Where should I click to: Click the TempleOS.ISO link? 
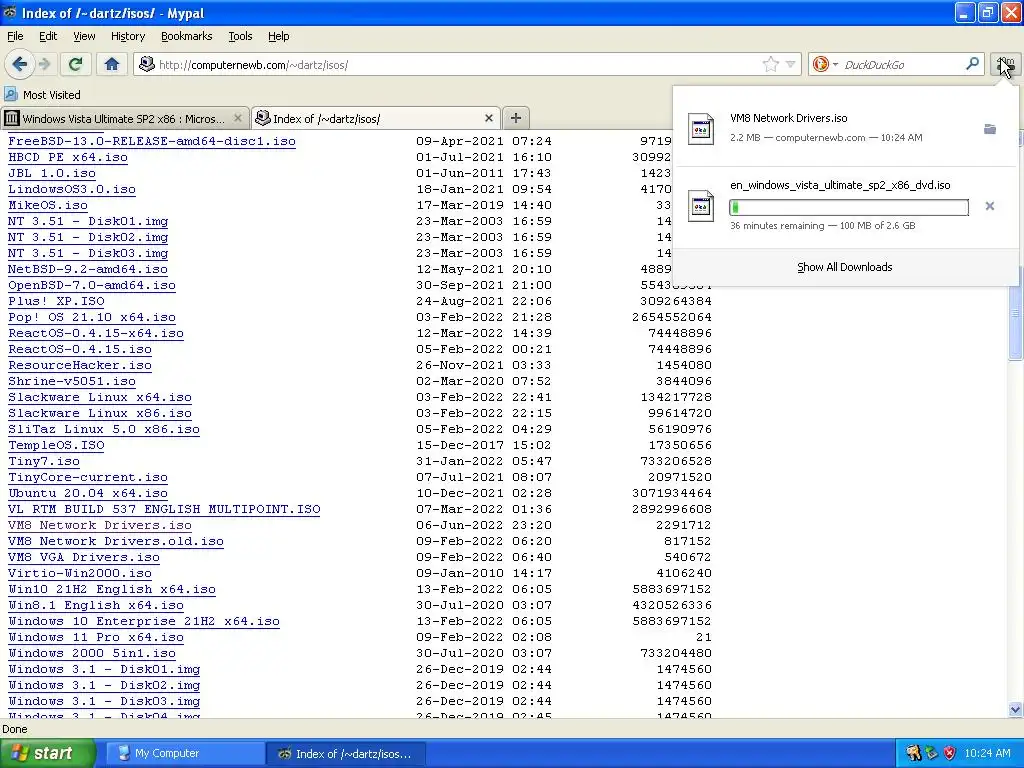[x=56, y=445]
